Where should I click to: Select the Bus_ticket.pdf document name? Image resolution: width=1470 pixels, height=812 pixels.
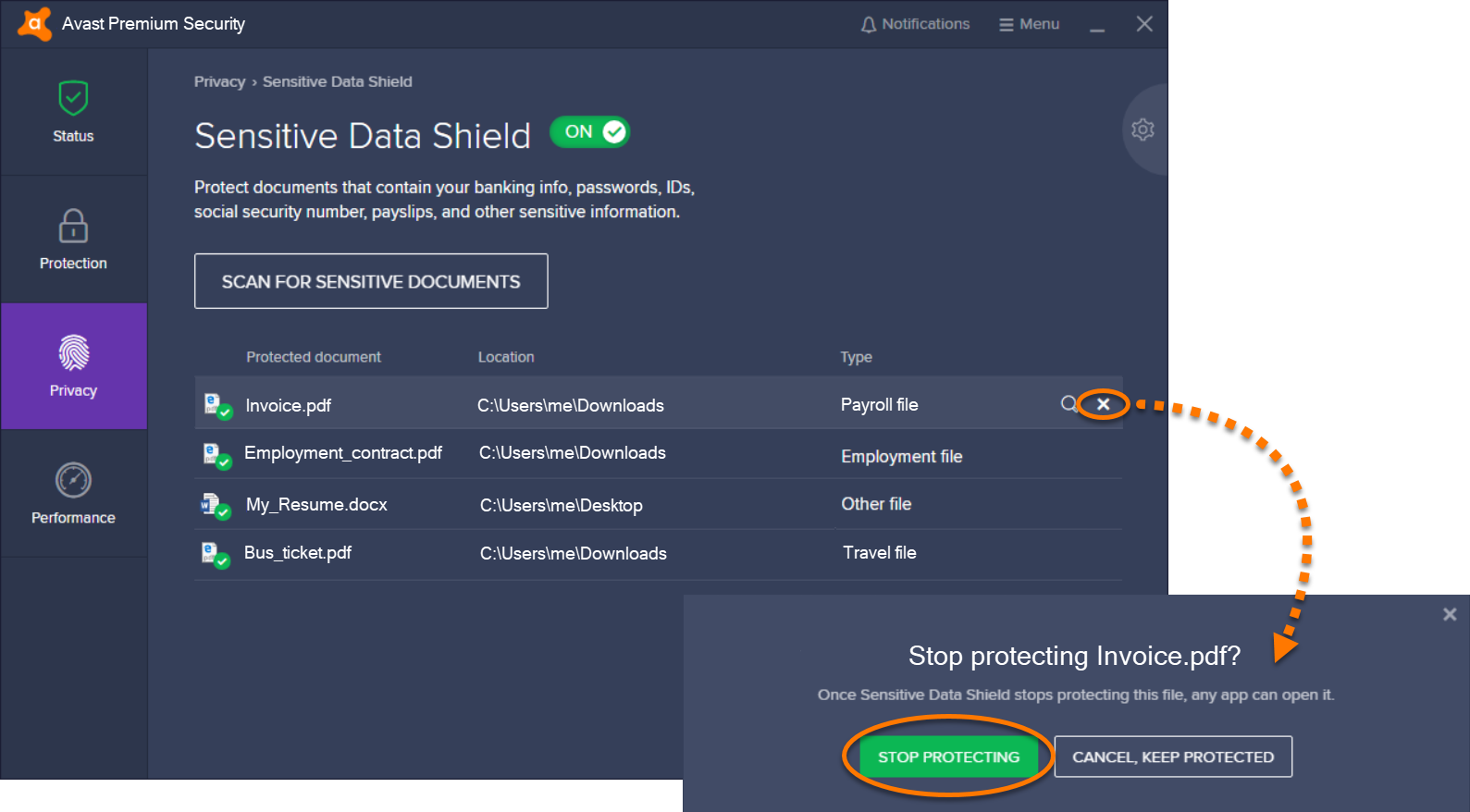298,552
